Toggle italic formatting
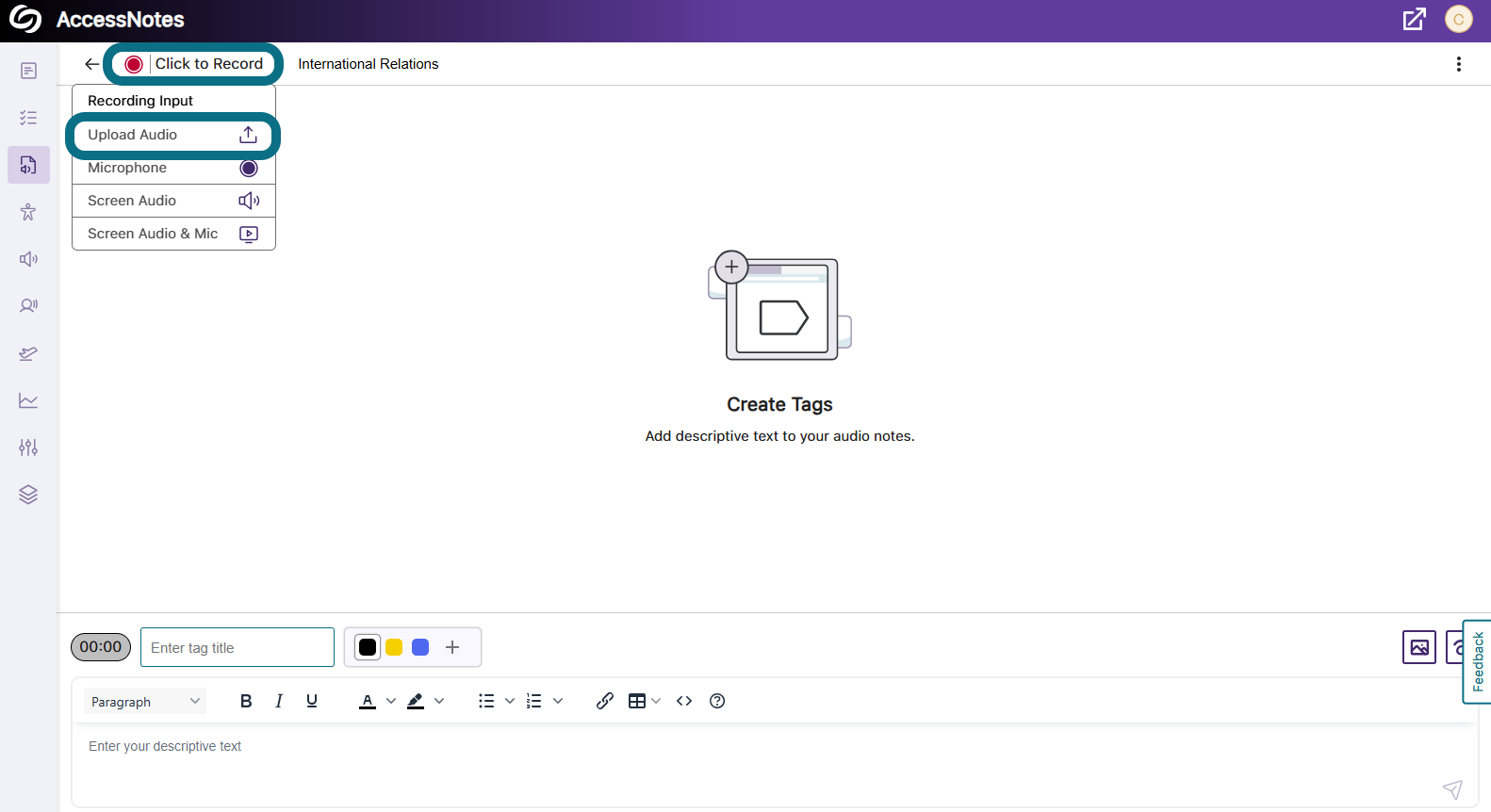The height and width of the screenshot is (812, 1491). point(279,701)
